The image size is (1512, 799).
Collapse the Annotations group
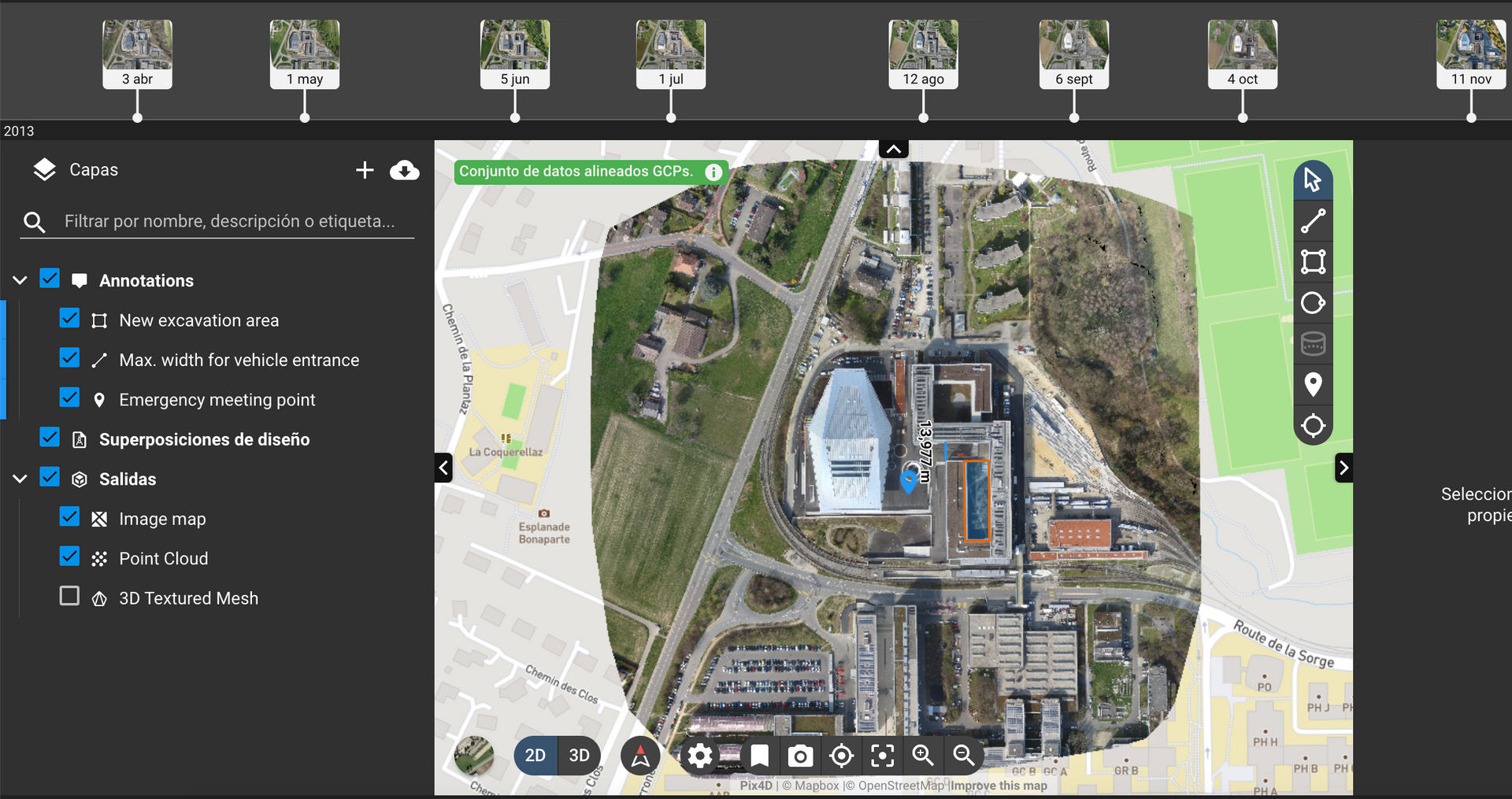pyautogui.click(x=20, y=280)
